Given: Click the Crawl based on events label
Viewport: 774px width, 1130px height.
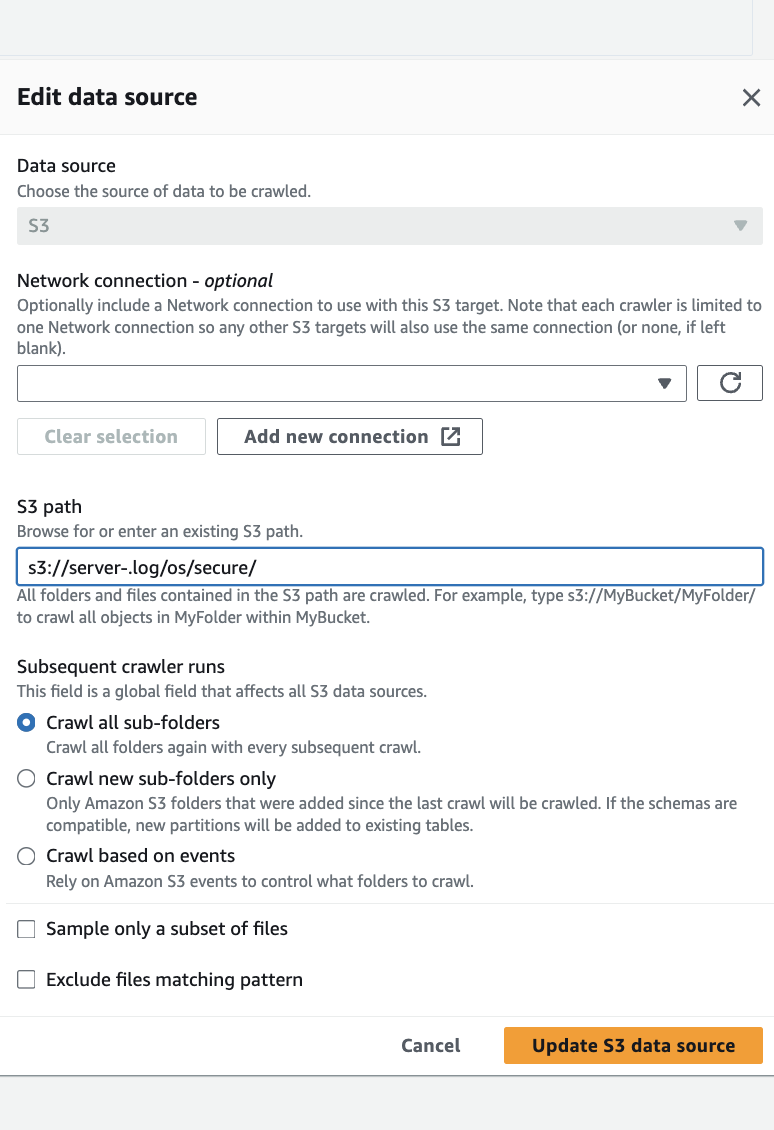Looking at the screenshot, I should click(x=141, y=856).
